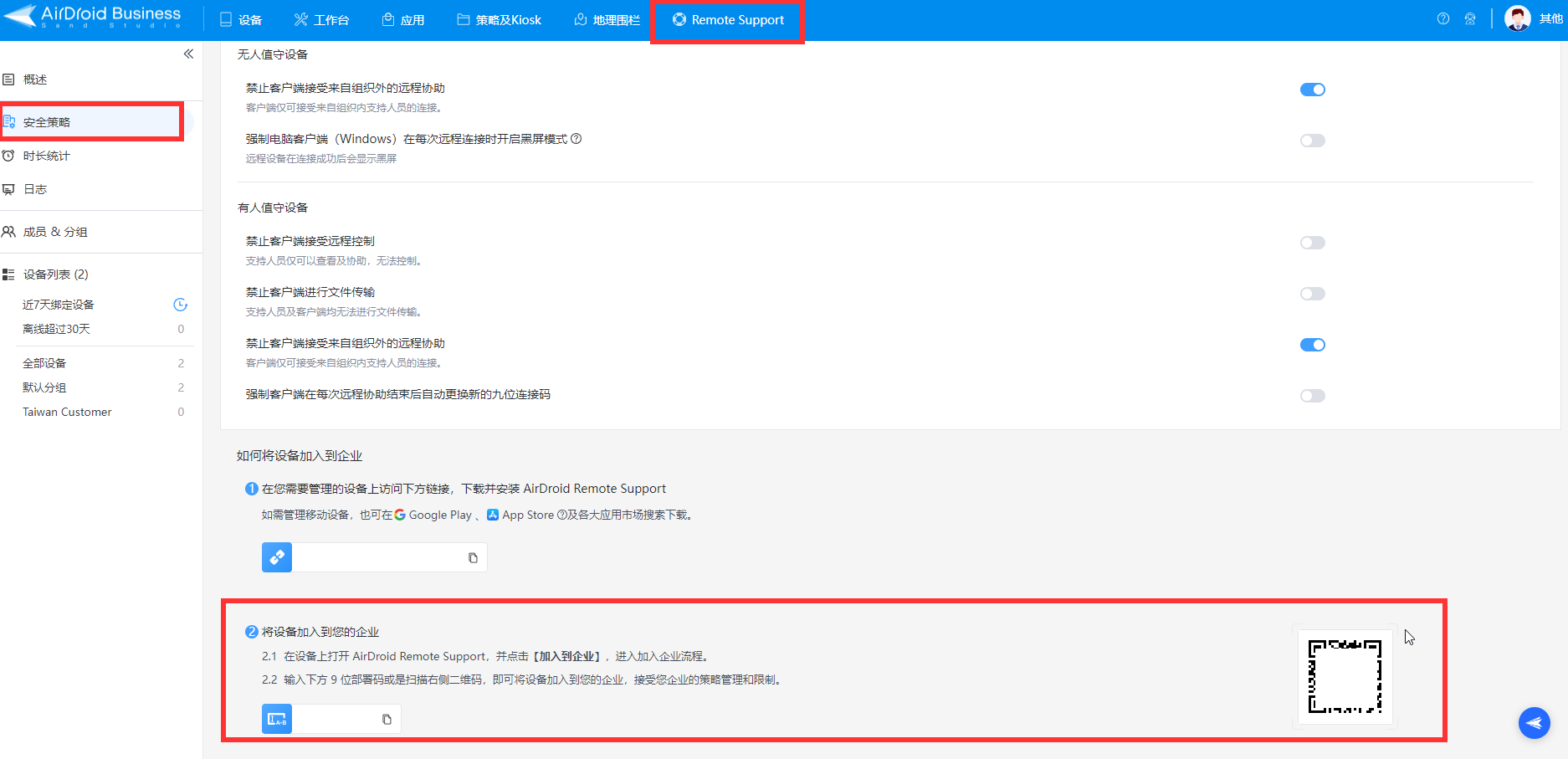The width and height of the screenshot is (1568, 759).
Task: Switch to the Remote Support tab
Action: 729,19
